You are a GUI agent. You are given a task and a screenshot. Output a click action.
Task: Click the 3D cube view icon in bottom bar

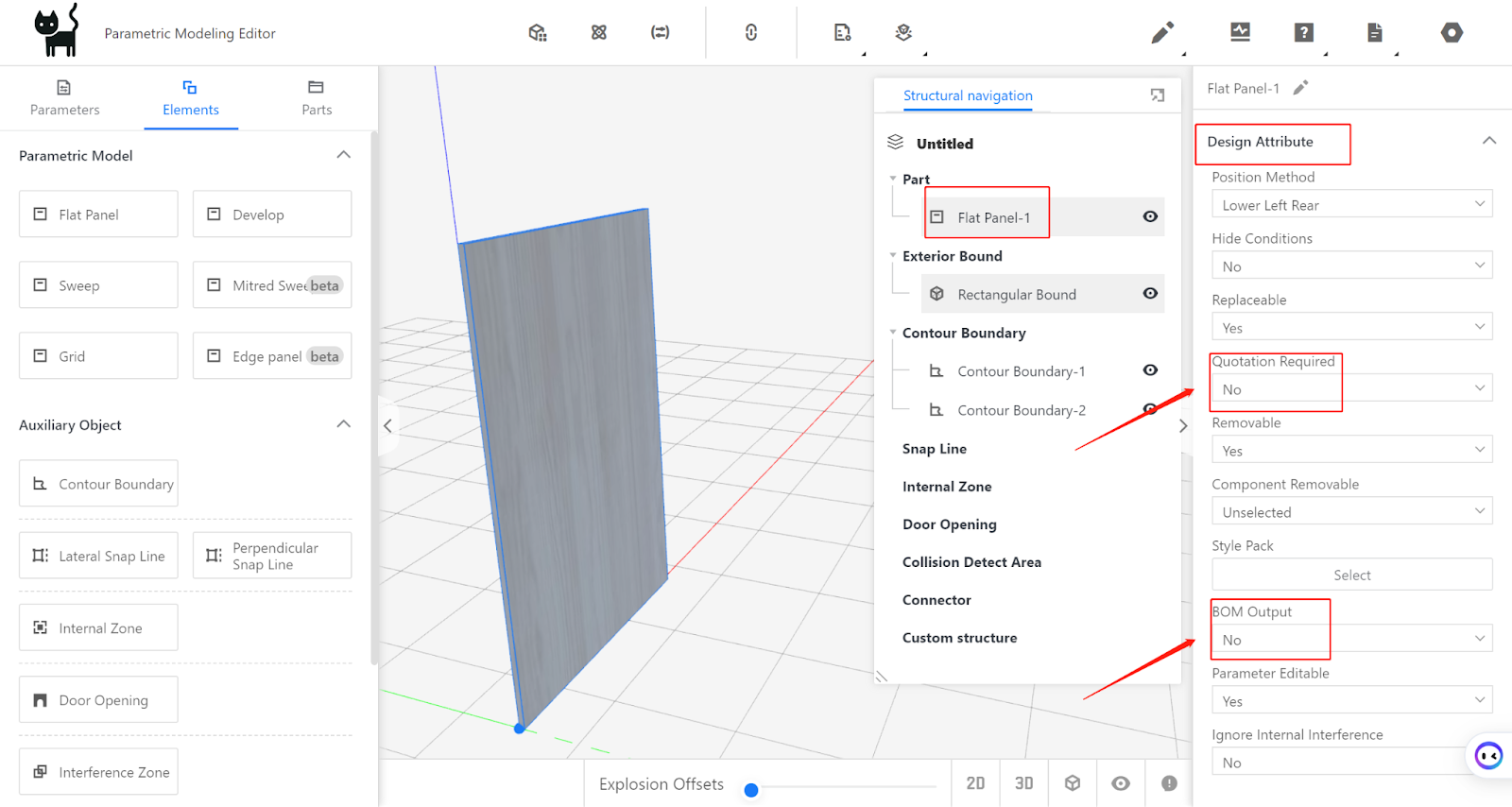pos(1073,783)
